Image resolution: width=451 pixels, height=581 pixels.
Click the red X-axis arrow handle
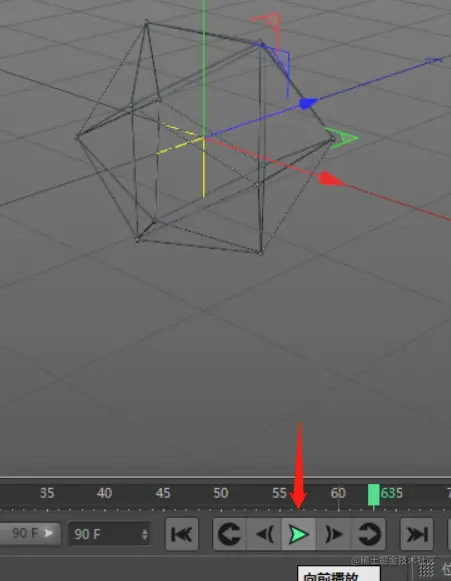coord(330,179)
